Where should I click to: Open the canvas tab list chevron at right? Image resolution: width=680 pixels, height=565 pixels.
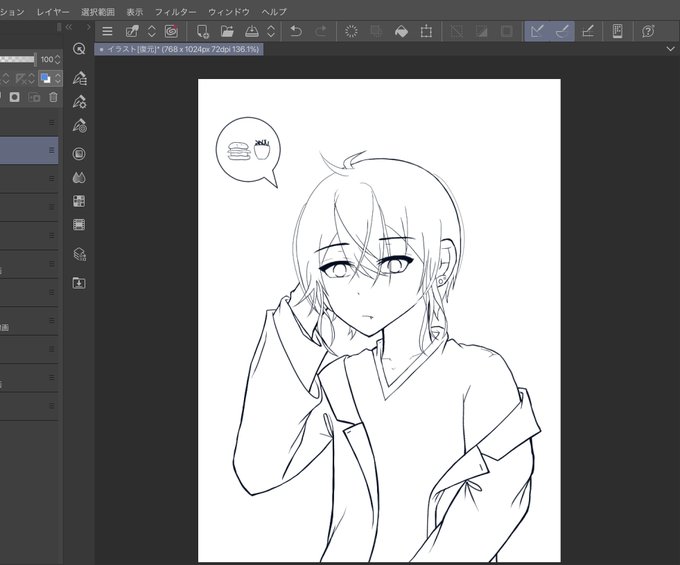670,49
